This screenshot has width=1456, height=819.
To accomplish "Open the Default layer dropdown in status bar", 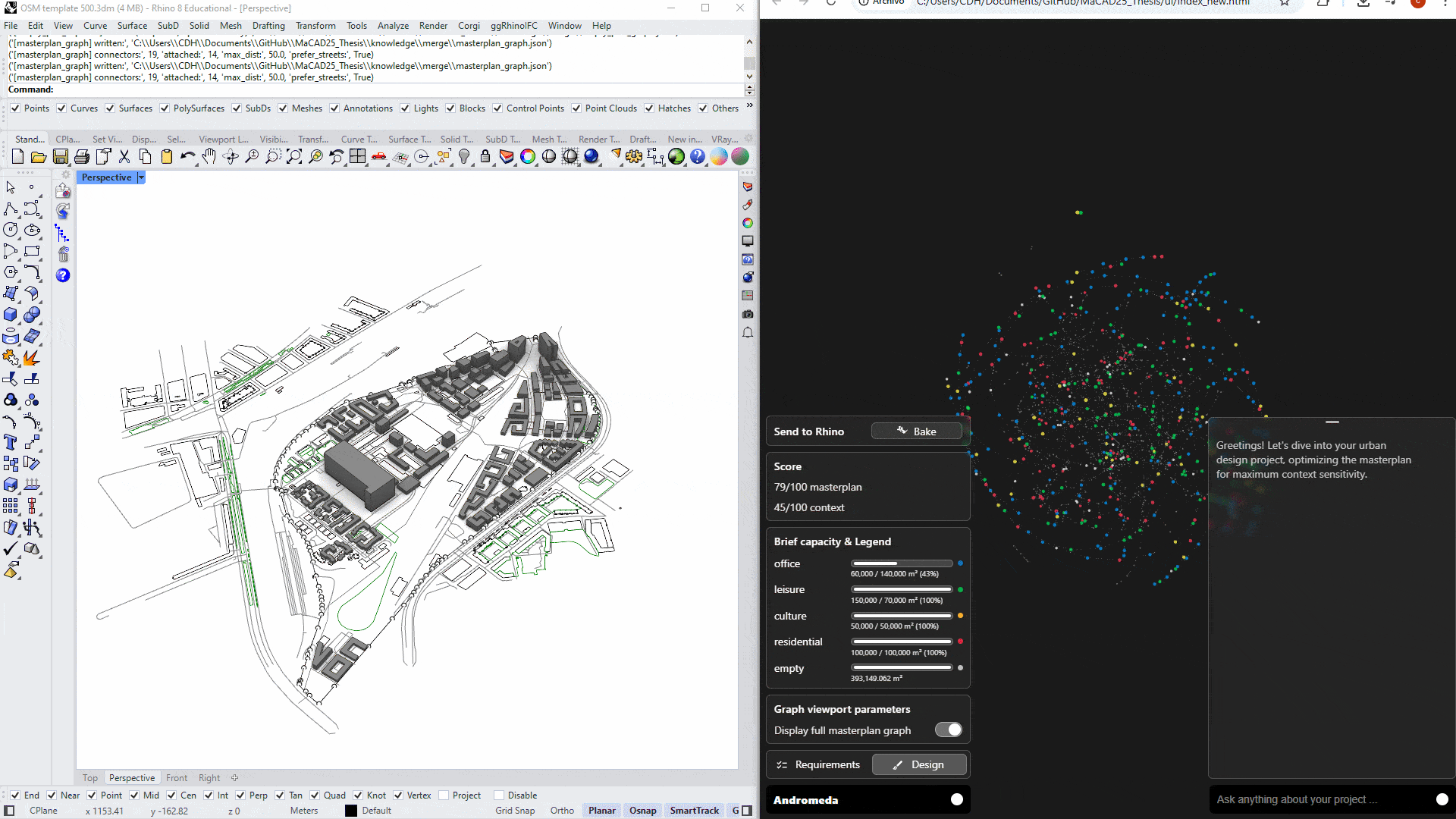I will tap(376, 811).
